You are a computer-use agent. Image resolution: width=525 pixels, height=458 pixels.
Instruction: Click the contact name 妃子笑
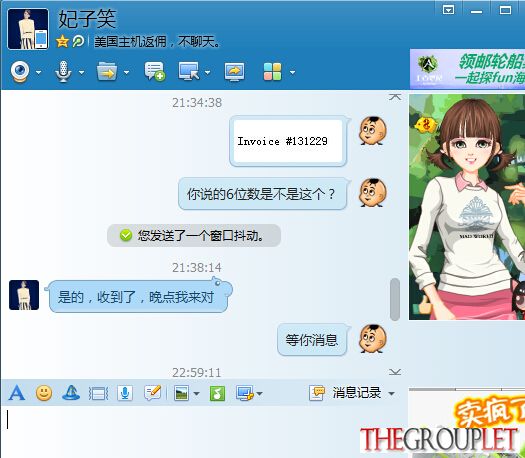tap(87, 19)
